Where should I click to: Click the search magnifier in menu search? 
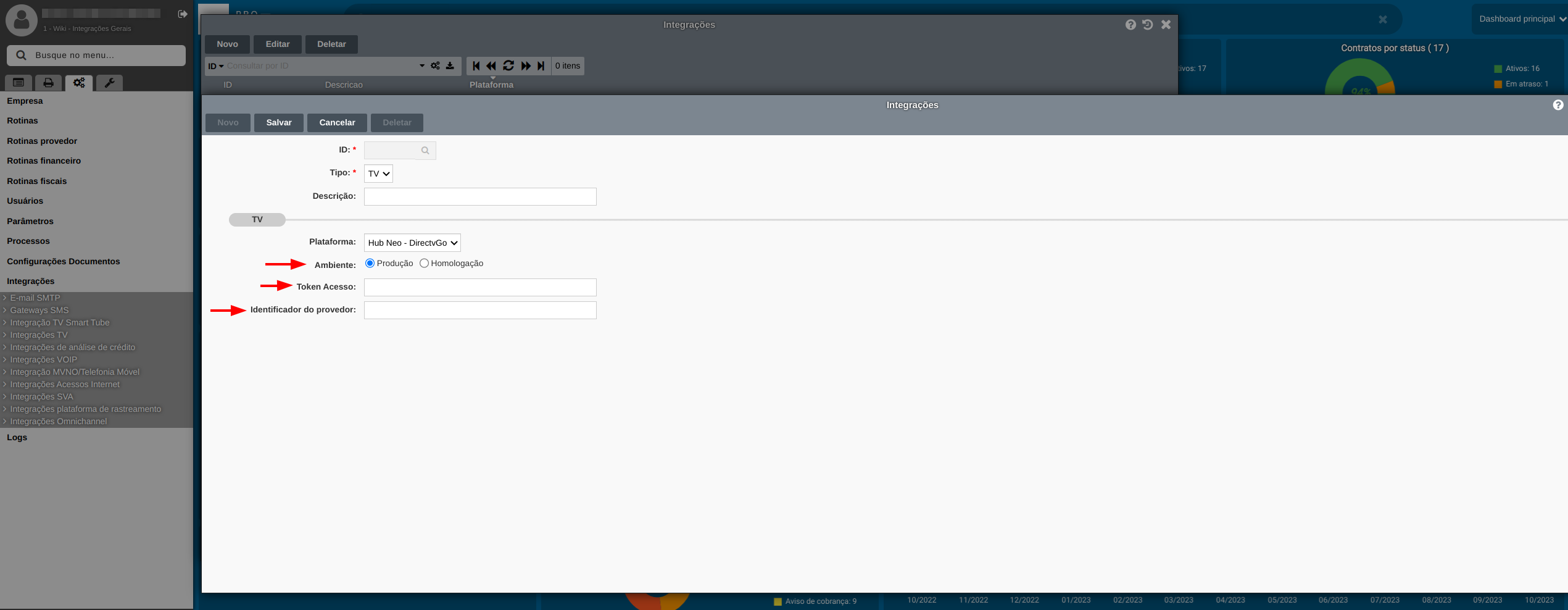(21, 55)
